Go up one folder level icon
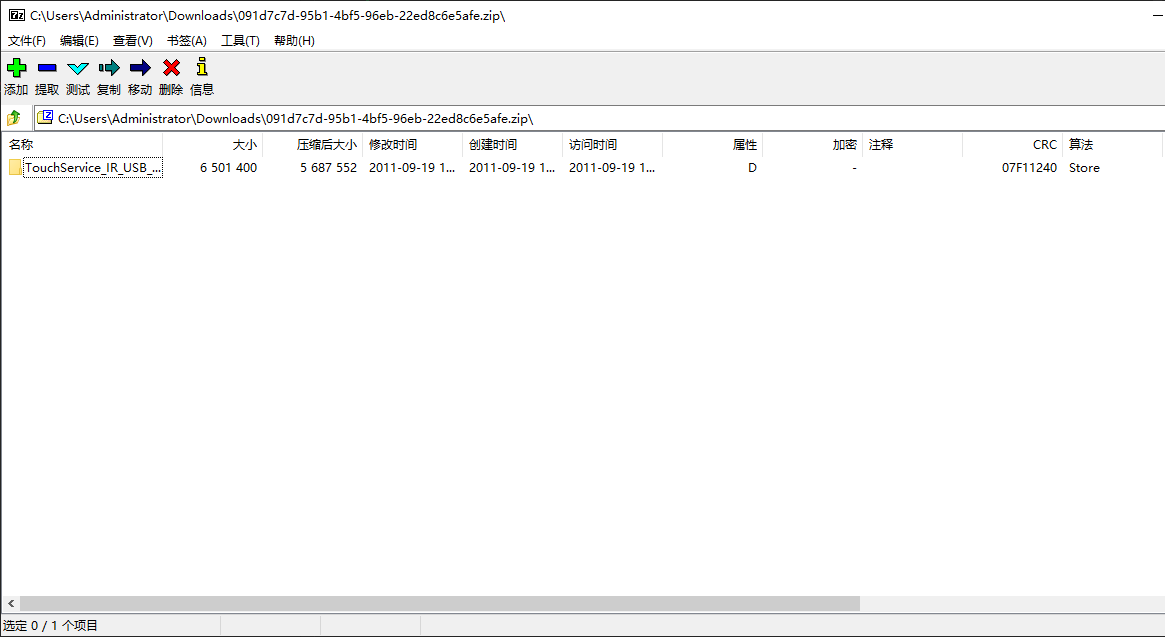 (14, 118)
